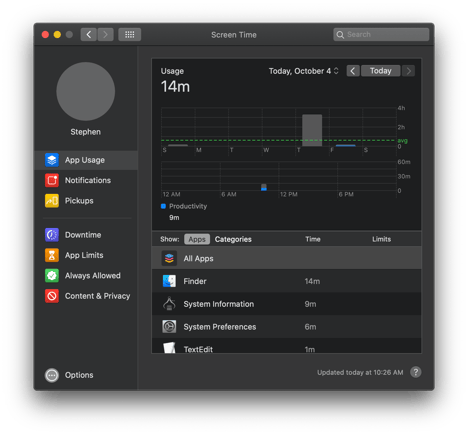This screenshot has height=435, width=468.
Task: Select the Finder row name
Action: (x=195, y=281)
